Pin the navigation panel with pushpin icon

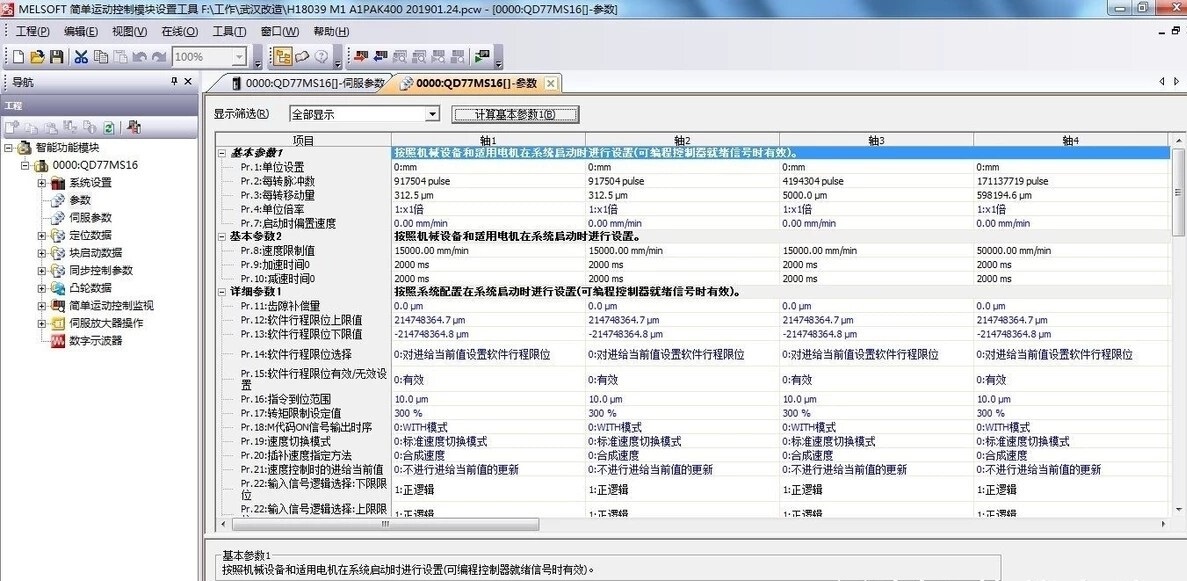[174, 81]
